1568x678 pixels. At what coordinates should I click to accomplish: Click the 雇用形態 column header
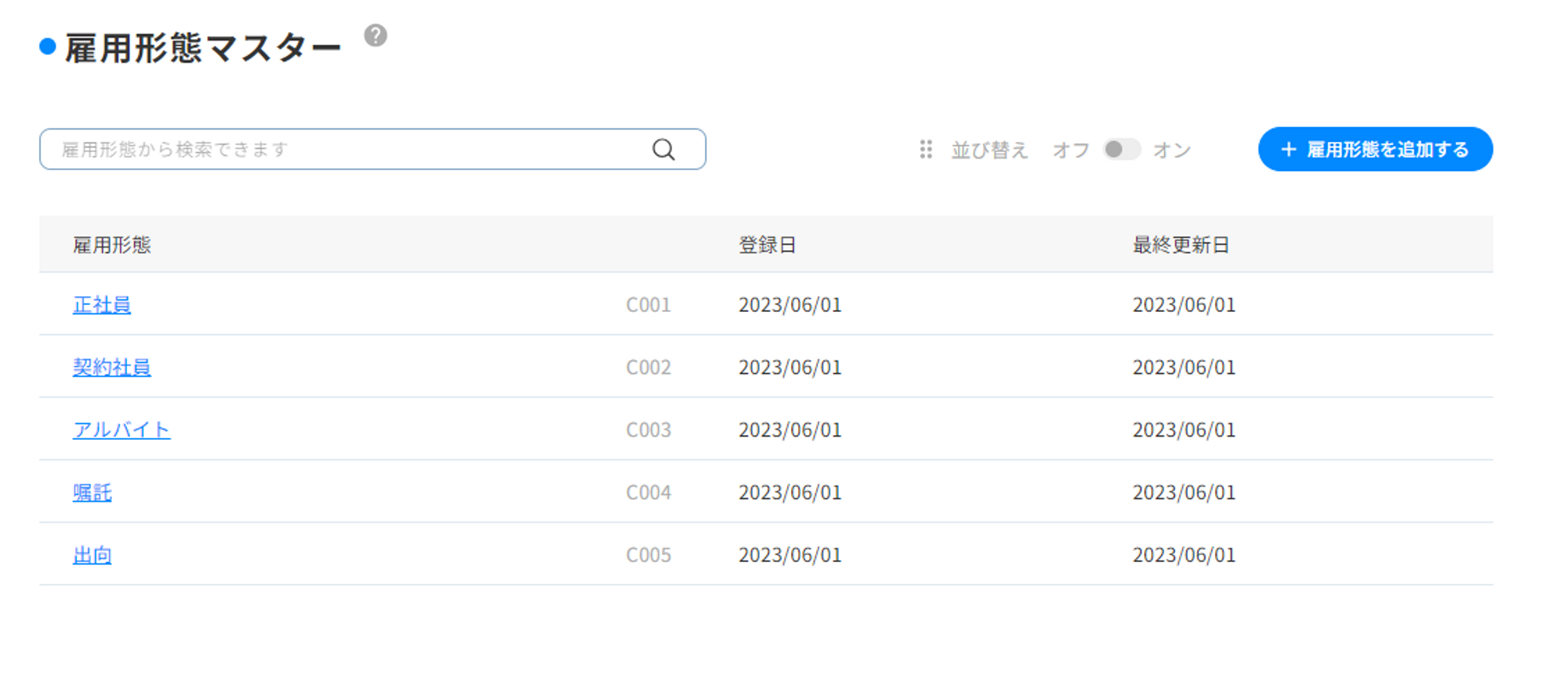112,245
